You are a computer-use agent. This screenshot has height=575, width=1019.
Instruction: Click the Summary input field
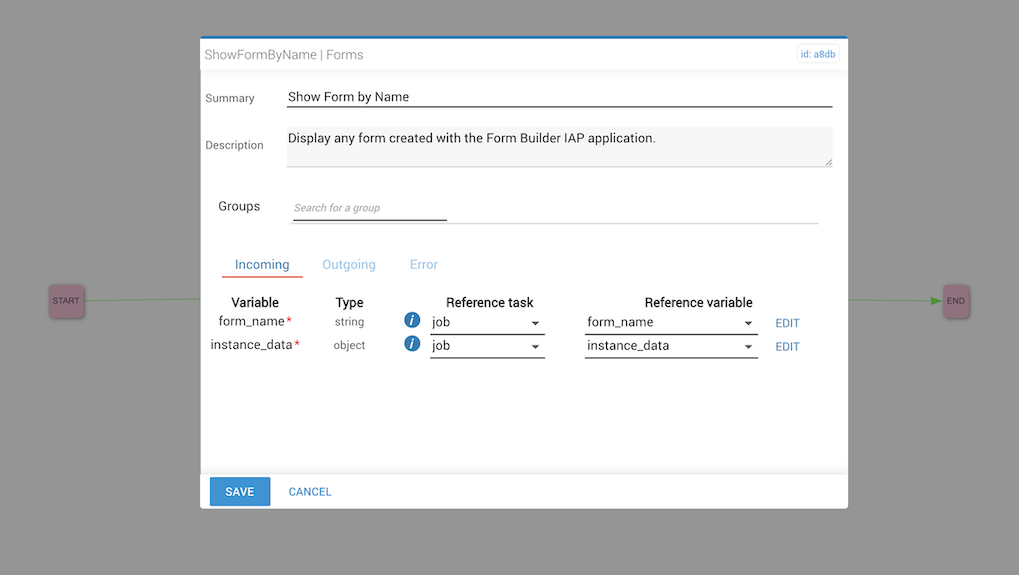point(559,97)
